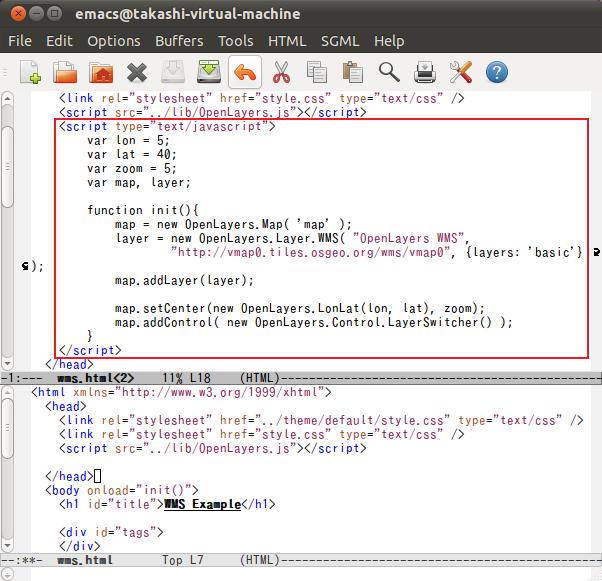Click (HTML) mode indicator in lower mode line
Viewport: 602px width, 581px height.
260,560
